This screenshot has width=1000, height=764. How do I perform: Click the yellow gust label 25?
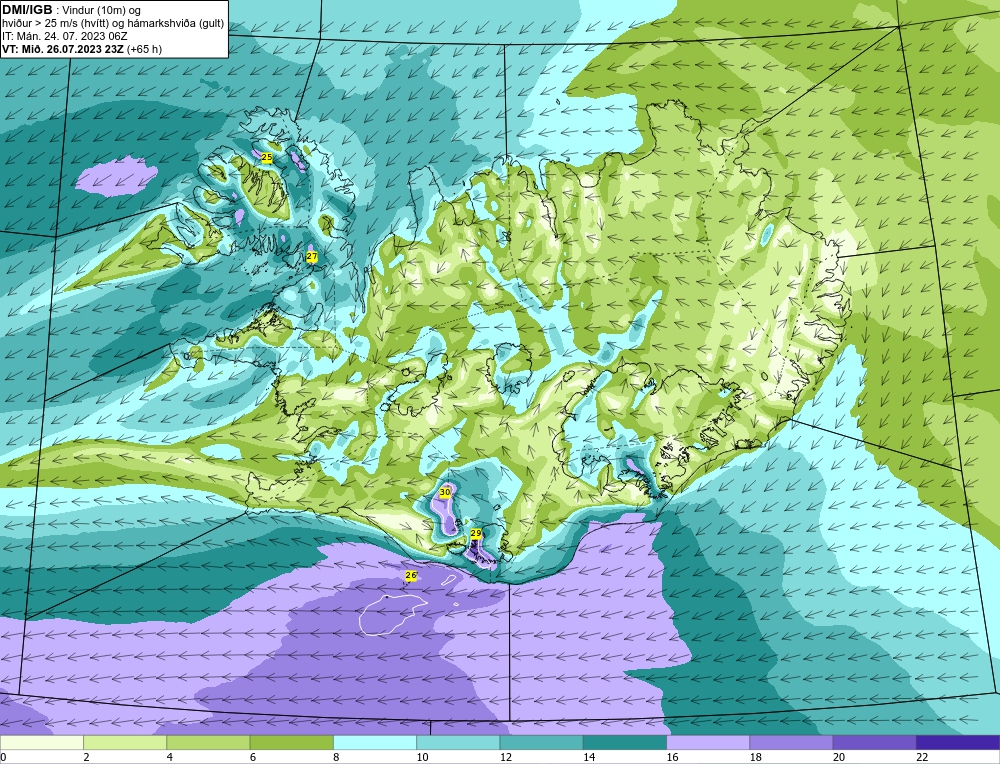coord(267,158)
